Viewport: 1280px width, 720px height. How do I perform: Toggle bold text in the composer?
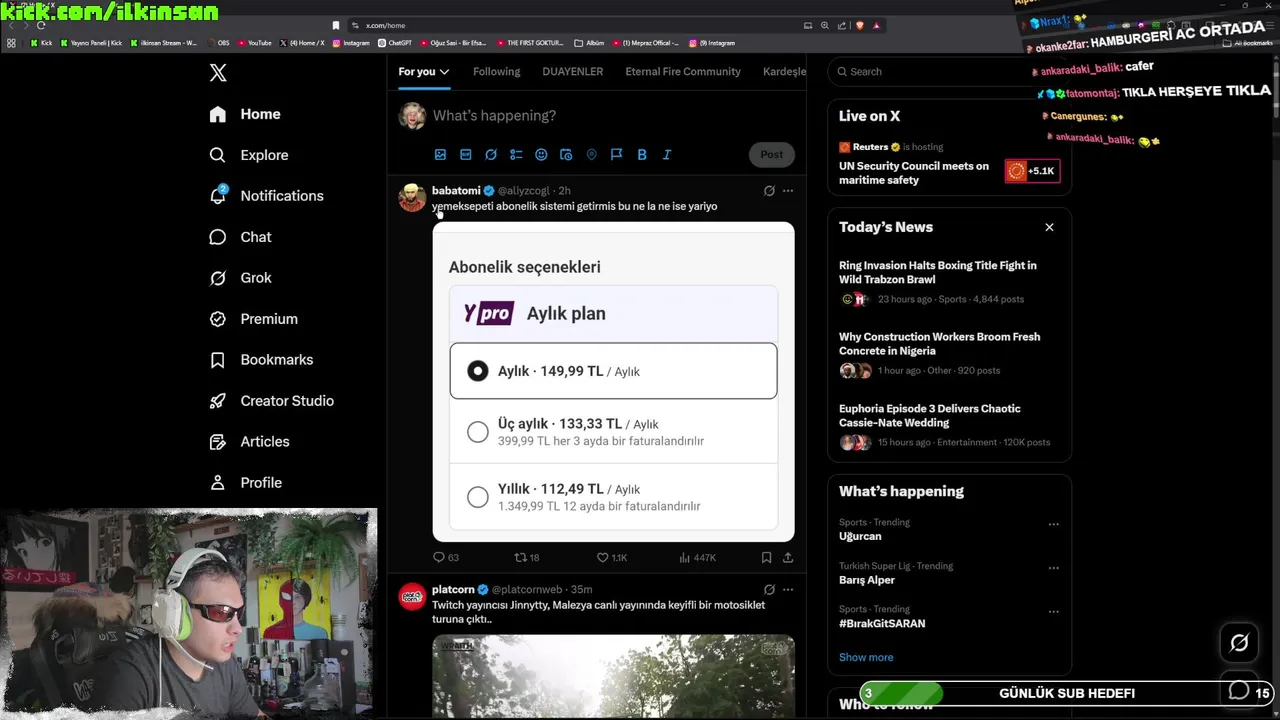[642, 154]
